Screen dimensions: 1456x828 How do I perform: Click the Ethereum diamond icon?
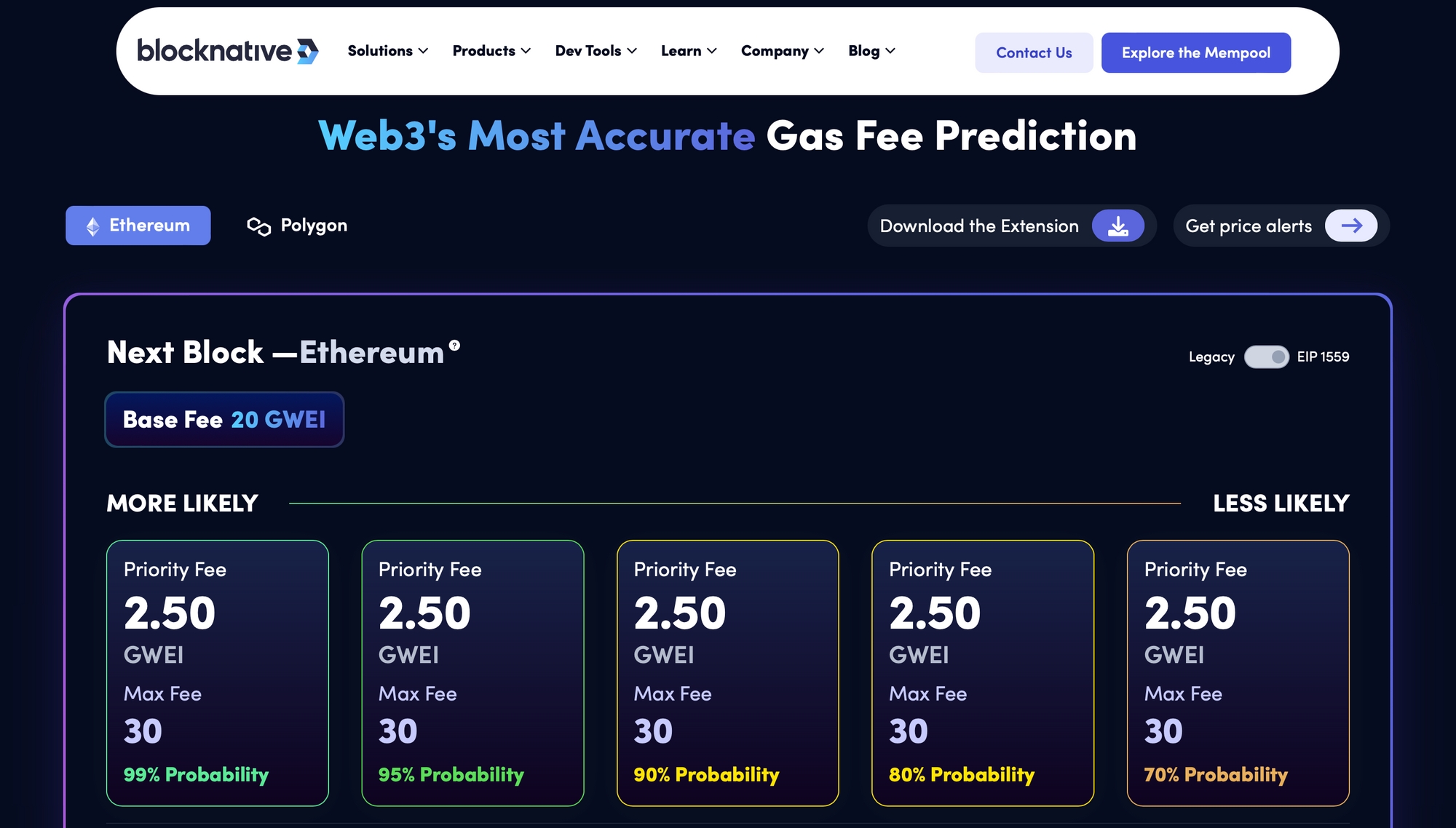(x=92, y=226)
